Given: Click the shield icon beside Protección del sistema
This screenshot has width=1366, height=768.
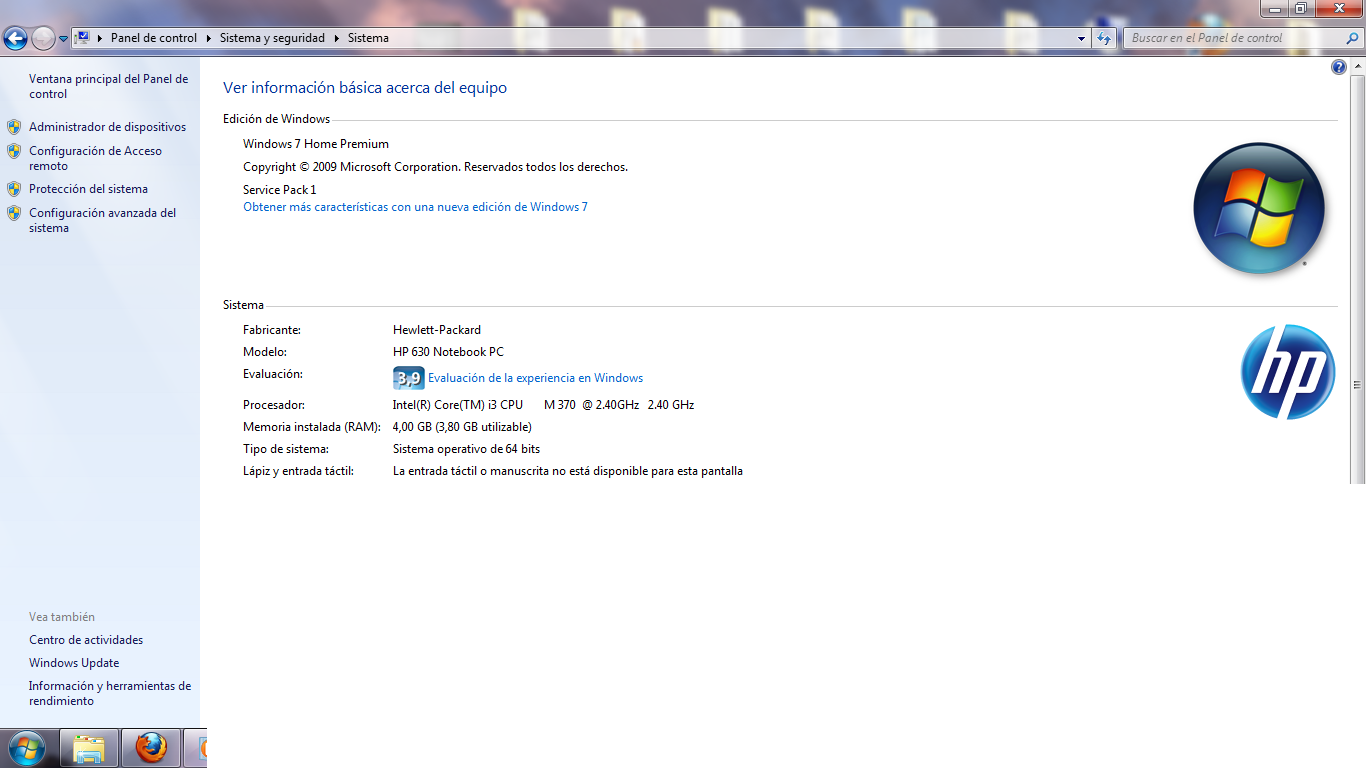Looking at the screenshot, I should coord(14,189).
